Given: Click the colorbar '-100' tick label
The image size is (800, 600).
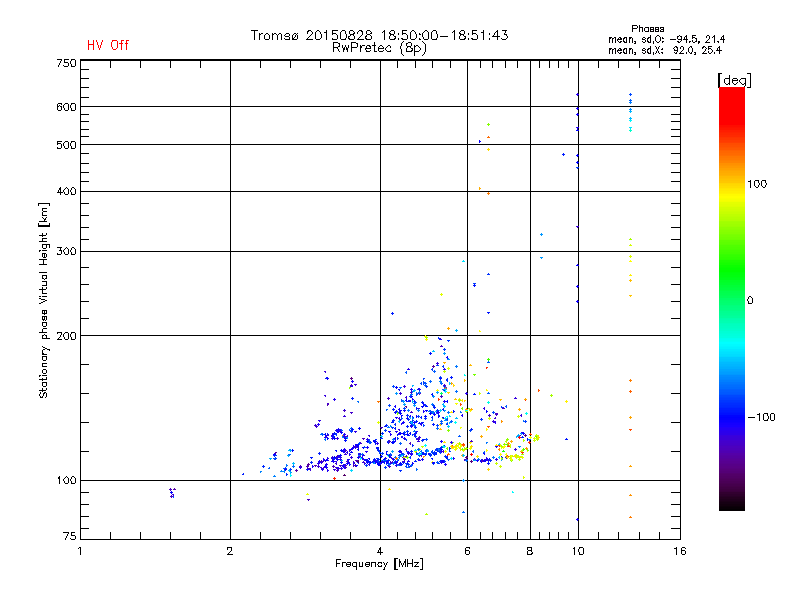Looking at the screenshot, I should click(x=761, y=417).
